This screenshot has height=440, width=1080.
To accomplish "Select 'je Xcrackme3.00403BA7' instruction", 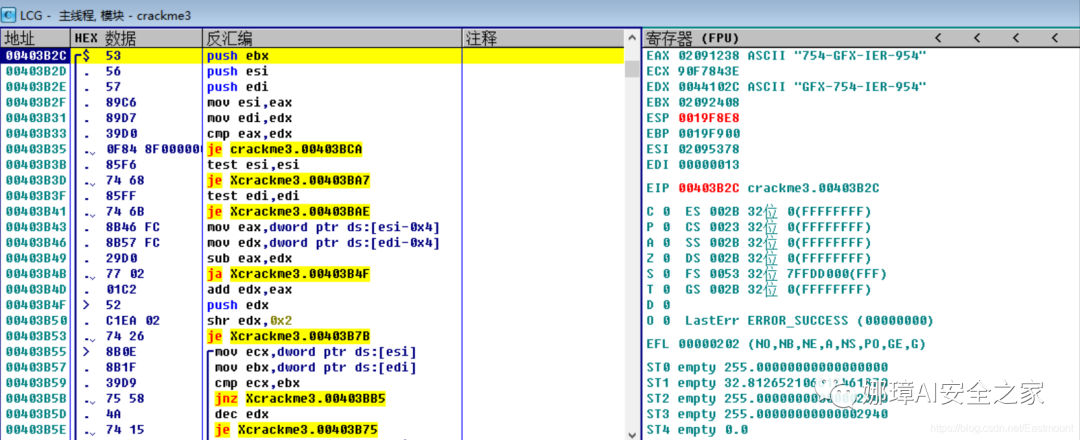I will point(288,180).
